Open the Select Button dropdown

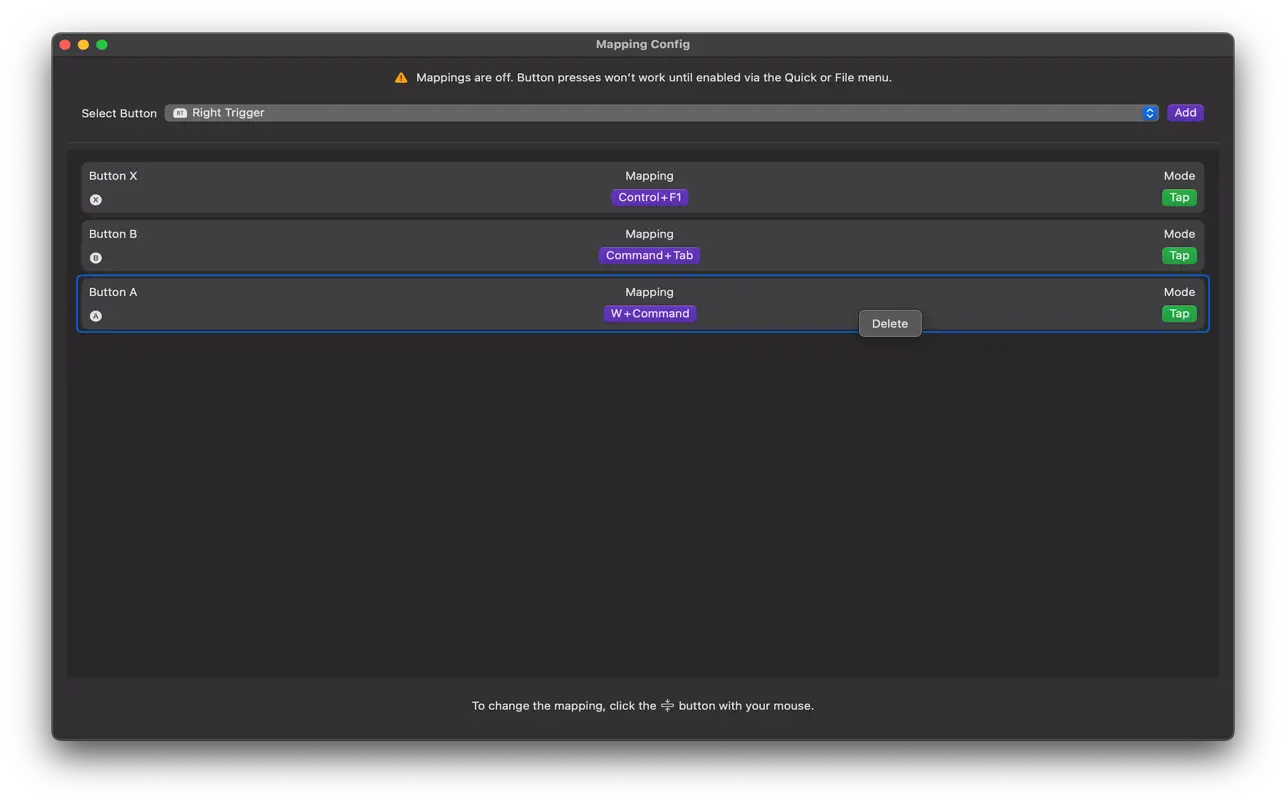pos(660,112)
